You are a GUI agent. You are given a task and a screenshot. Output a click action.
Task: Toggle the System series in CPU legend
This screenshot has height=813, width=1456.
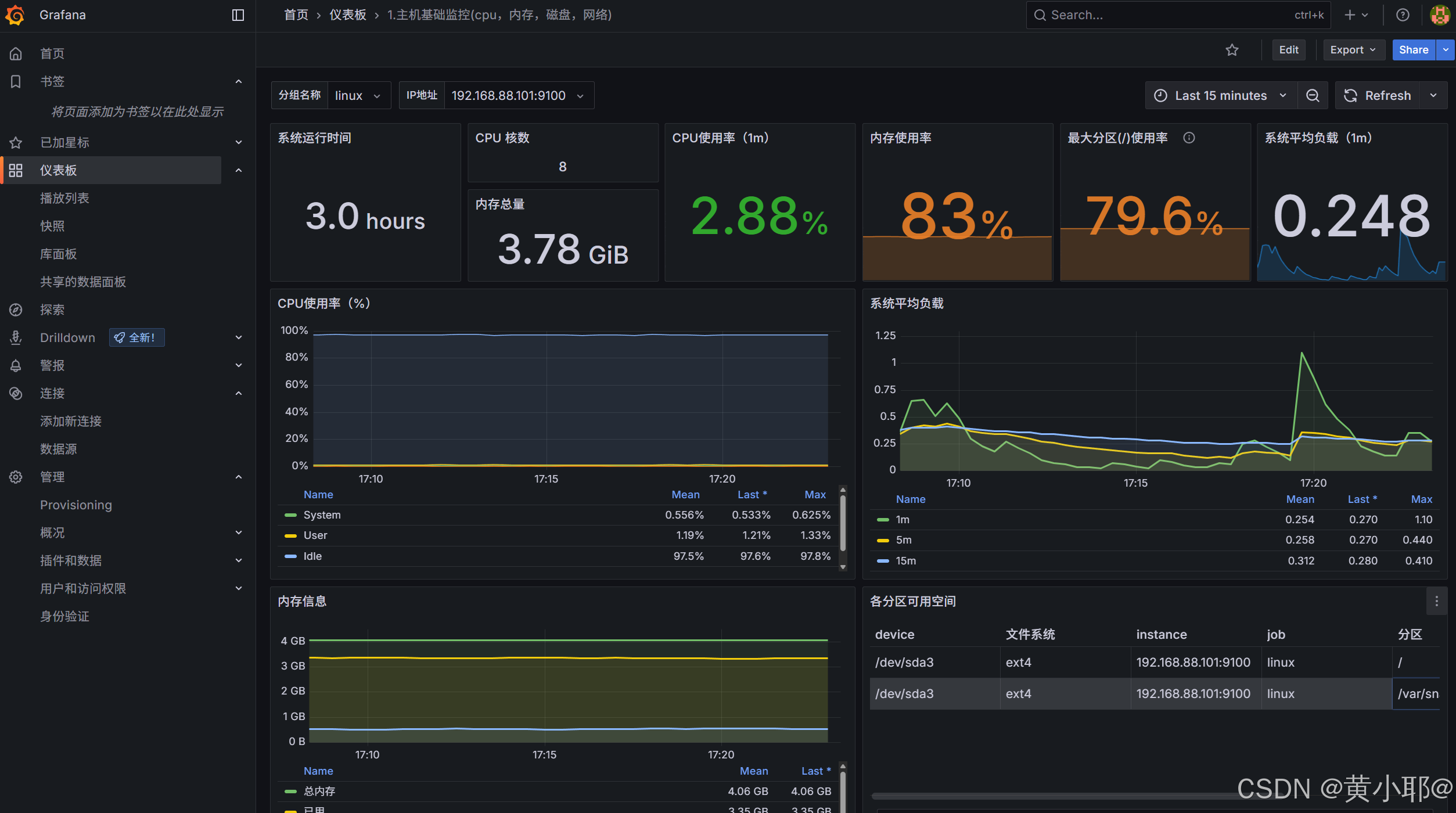(322, 515)
